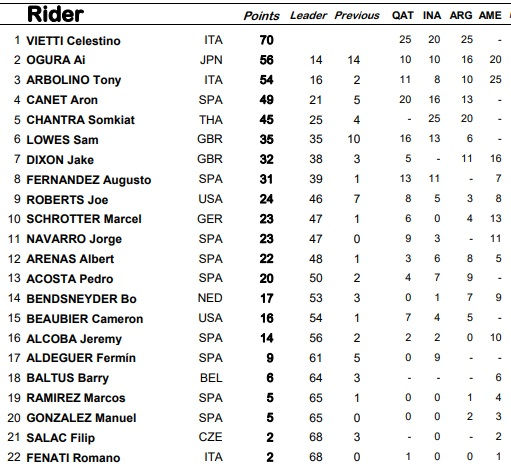Select FENATI Romano in last row
The width and height of the screenshot is (511, 467).
point(73,458)
